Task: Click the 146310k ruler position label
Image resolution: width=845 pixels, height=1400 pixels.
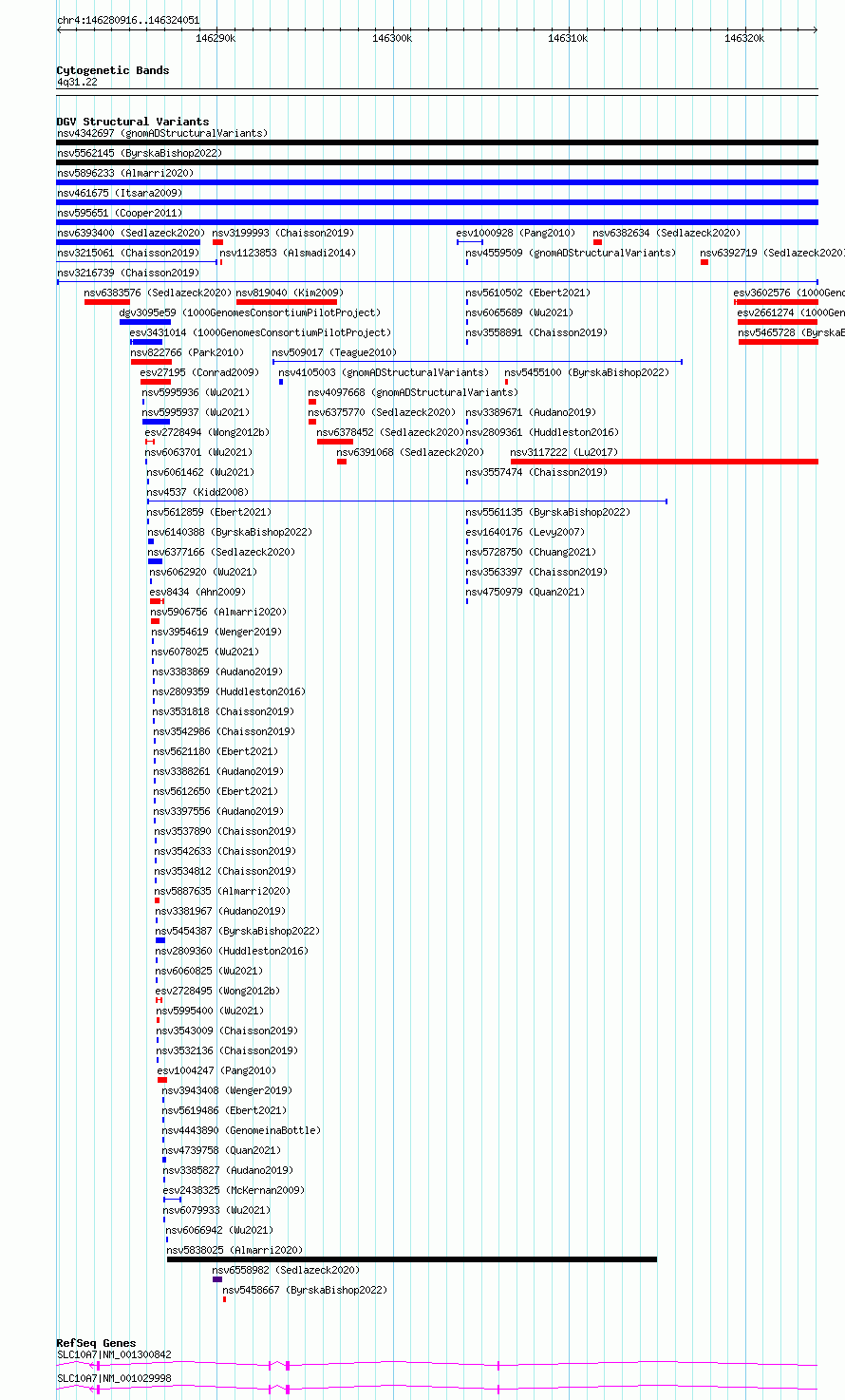Action: 568,38
